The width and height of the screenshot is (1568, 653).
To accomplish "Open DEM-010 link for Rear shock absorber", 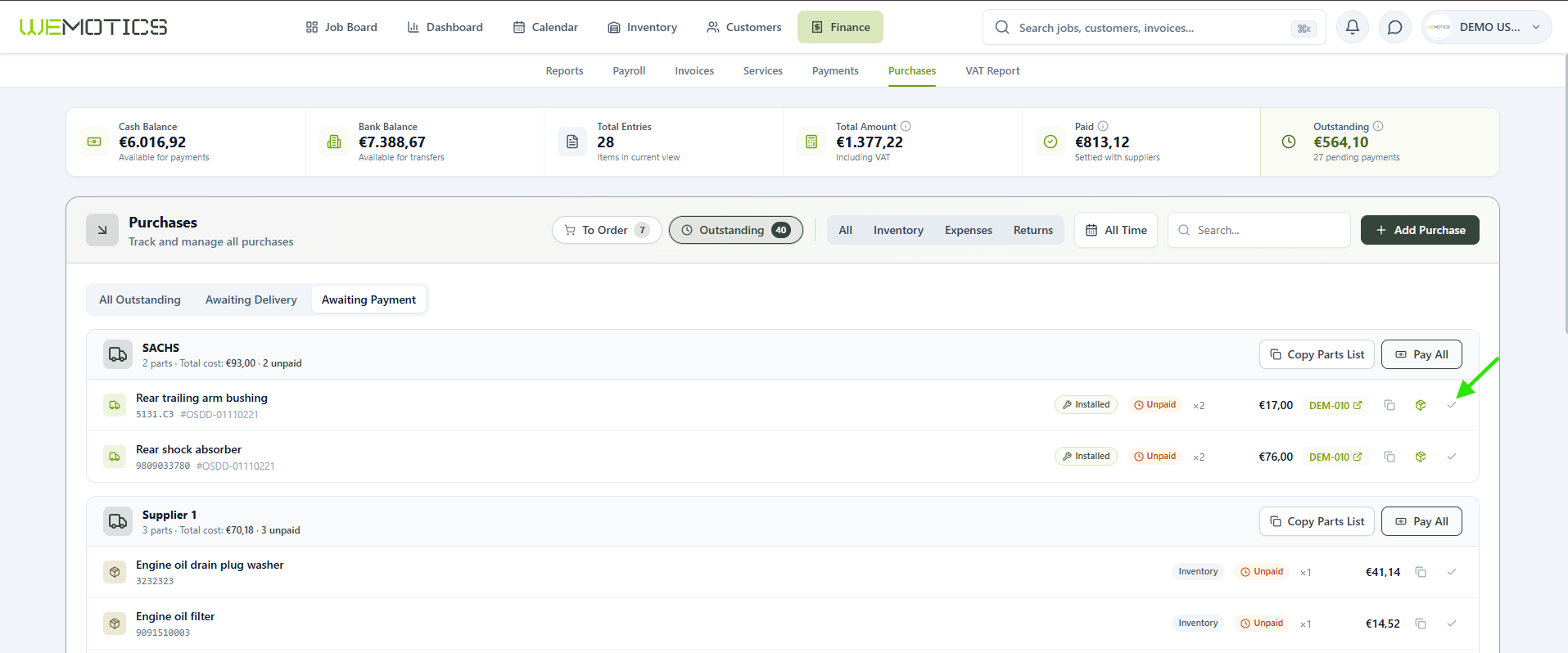I will click(x=1335, y=457).
